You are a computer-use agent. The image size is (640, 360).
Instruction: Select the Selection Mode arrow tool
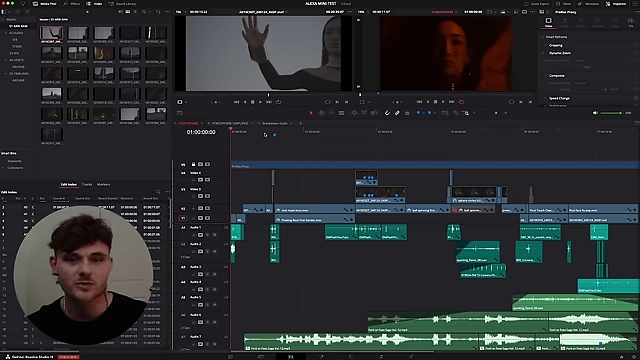[x=311, y=113]
